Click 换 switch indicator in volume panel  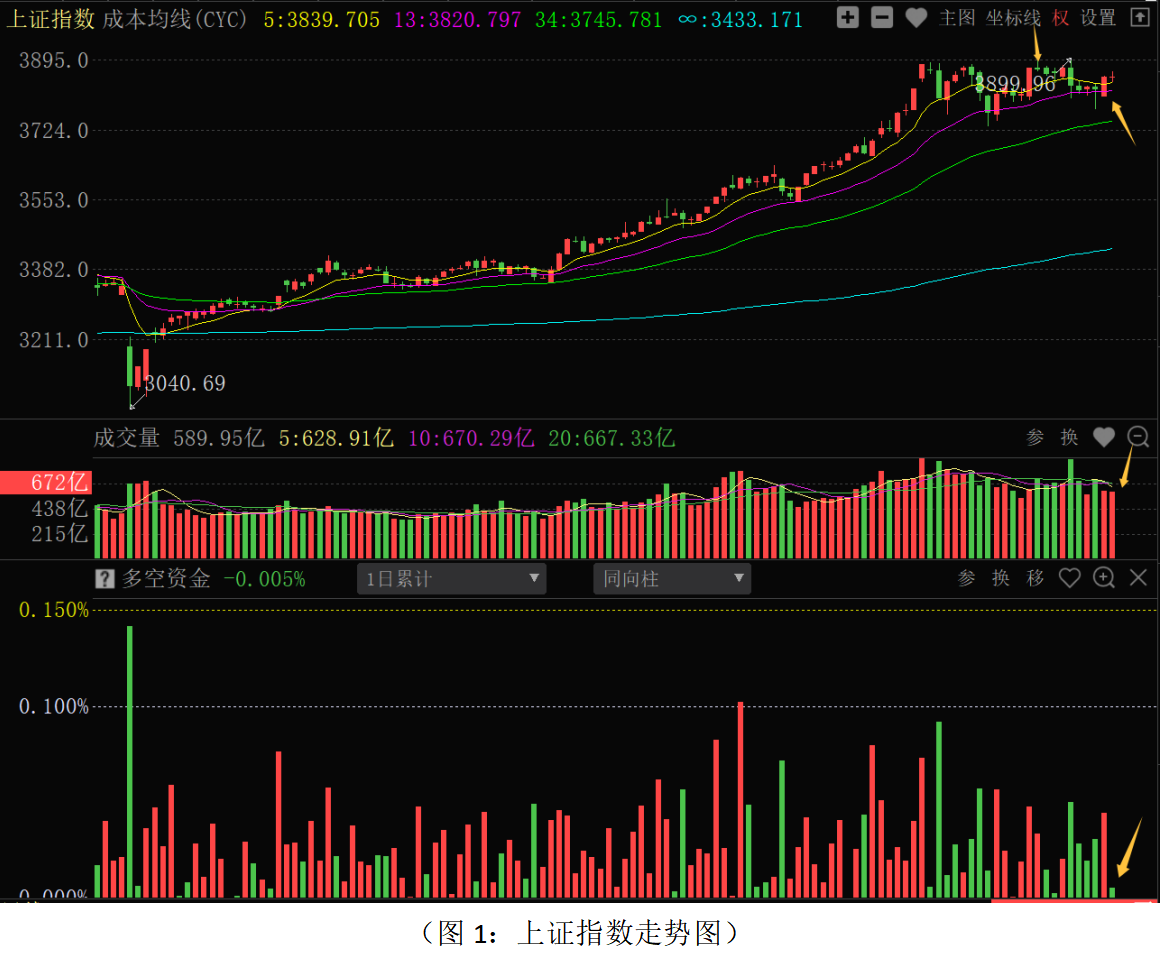(1069, 437)
